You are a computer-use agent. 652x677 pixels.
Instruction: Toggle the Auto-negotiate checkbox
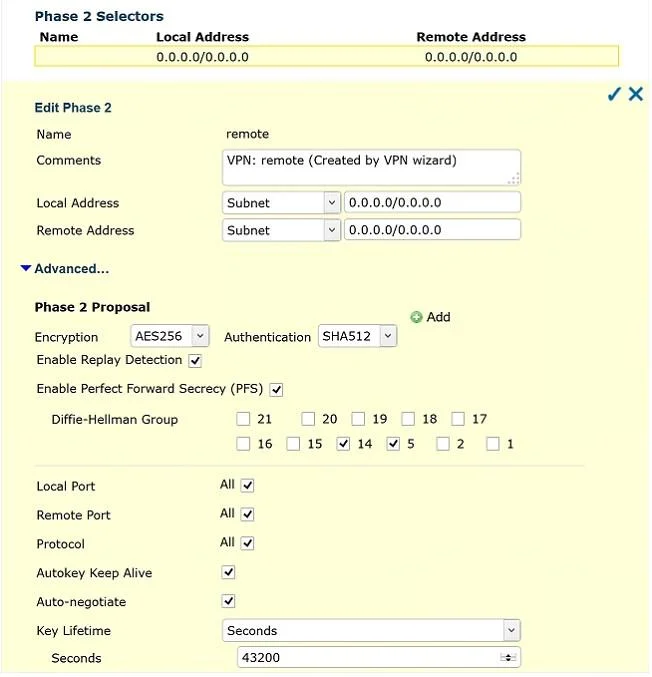[228, 601]
